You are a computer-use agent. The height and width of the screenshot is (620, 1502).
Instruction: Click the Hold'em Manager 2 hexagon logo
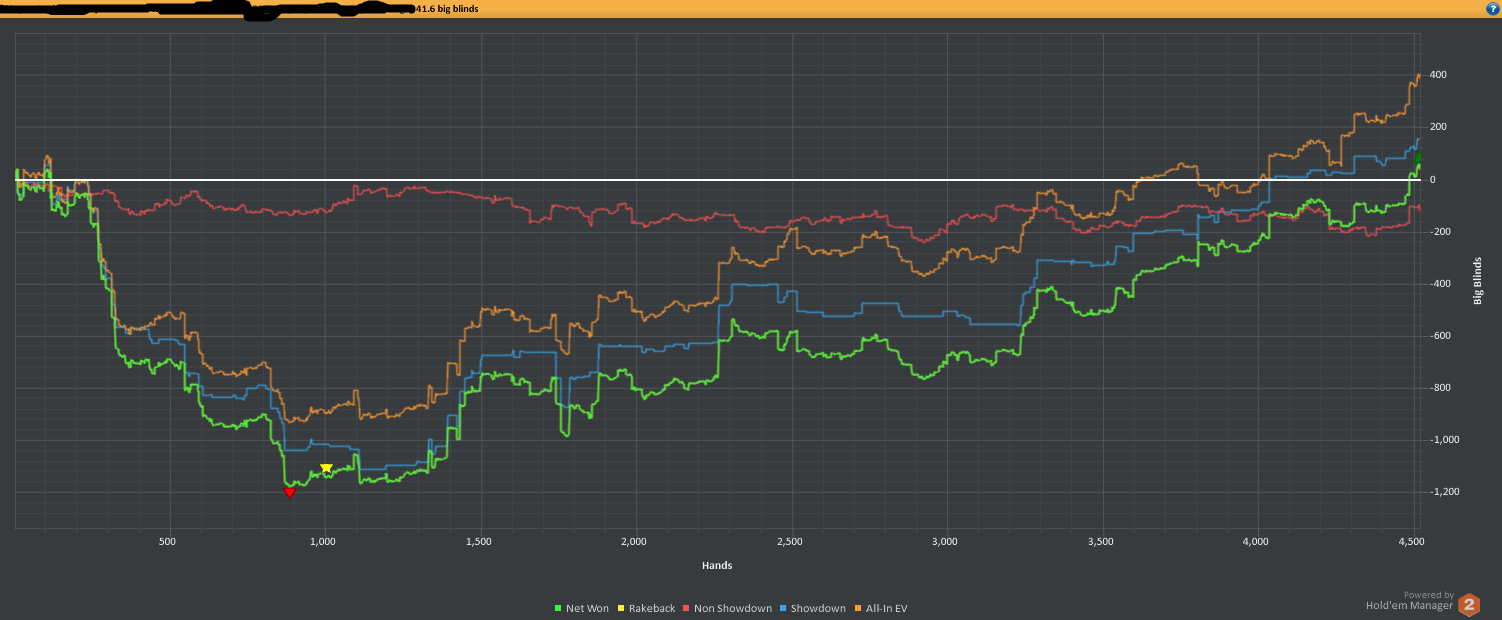1469,604
